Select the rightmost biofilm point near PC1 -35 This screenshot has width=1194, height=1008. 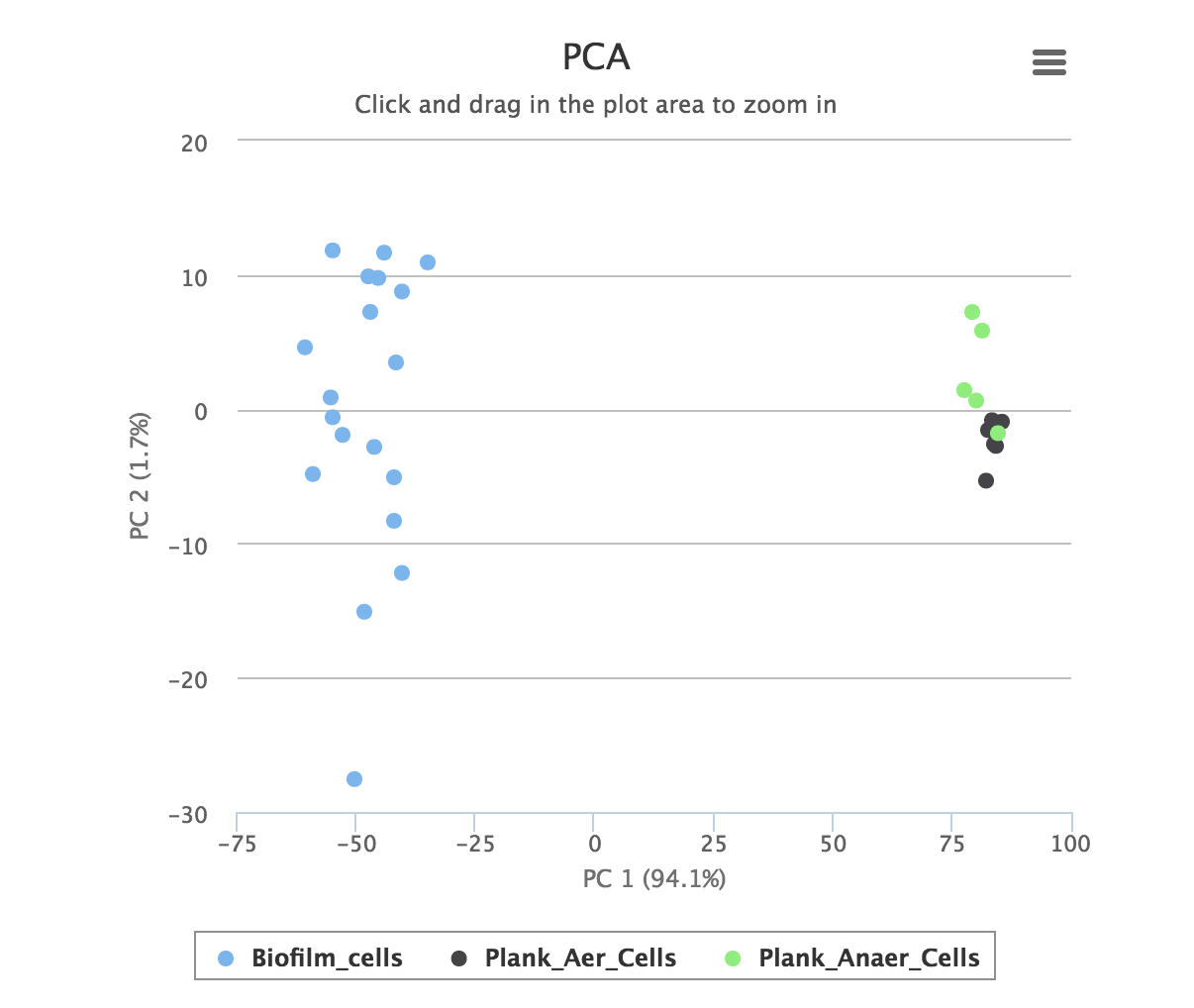tap(428, 262)
